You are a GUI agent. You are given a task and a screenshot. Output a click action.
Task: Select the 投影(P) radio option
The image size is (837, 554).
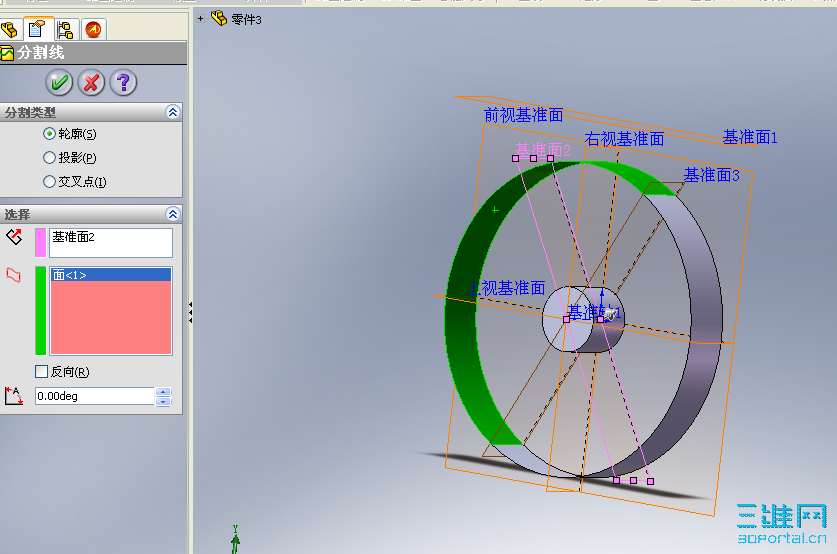tap(49, 157)
